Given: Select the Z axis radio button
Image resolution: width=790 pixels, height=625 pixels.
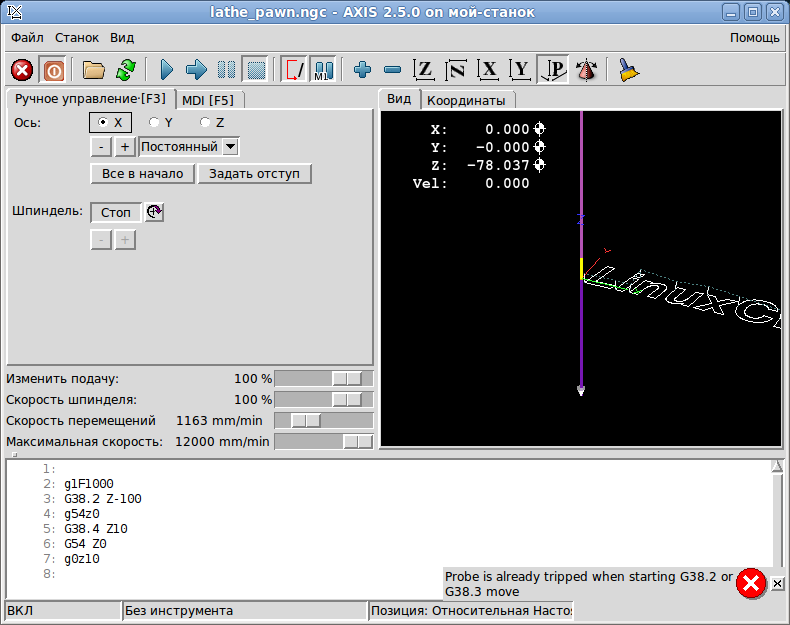Looking at the screenshot, I should point(212,122).
